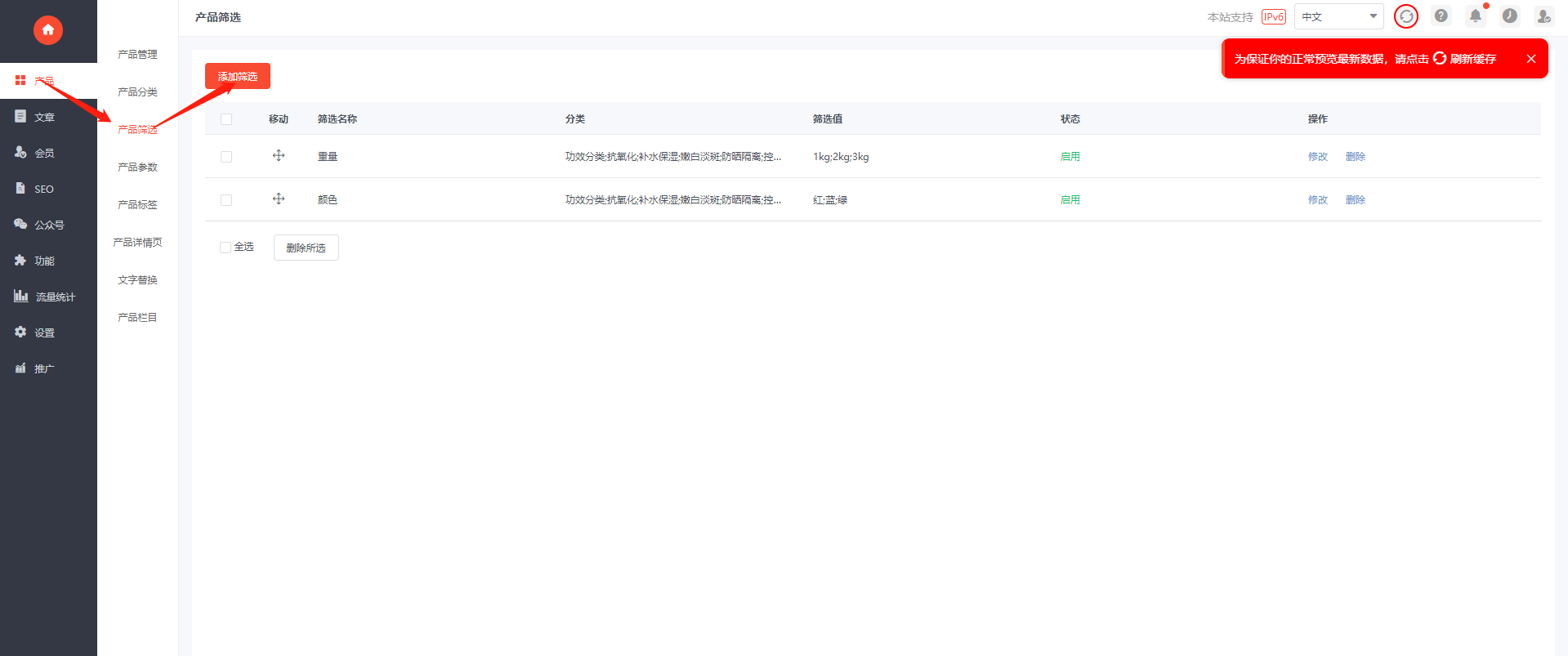
Task: Click the home icon in sidebar
Action: [x=48, y=30]
